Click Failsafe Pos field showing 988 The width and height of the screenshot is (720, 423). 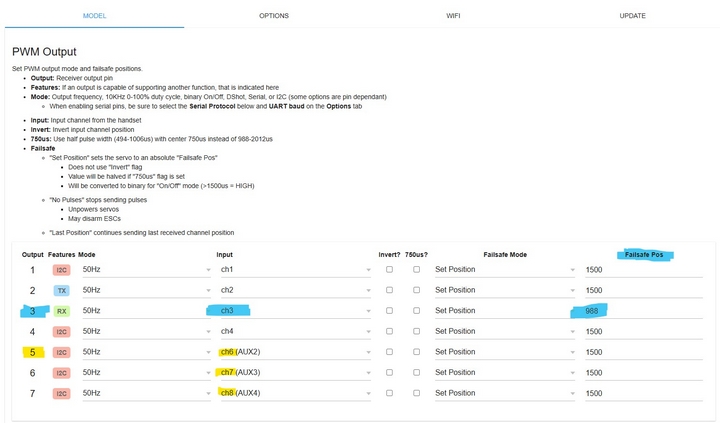pos(645,311)
